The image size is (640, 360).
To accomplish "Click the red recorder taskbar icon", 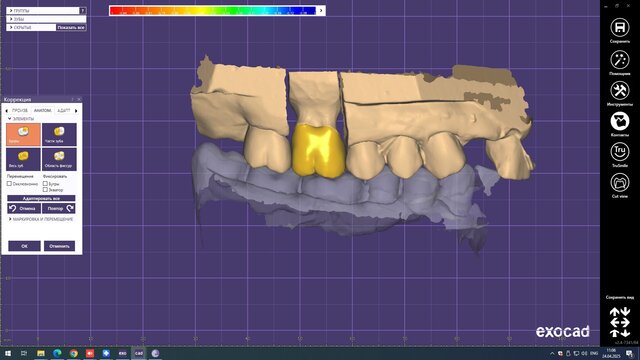I will [x=90, y=353].
